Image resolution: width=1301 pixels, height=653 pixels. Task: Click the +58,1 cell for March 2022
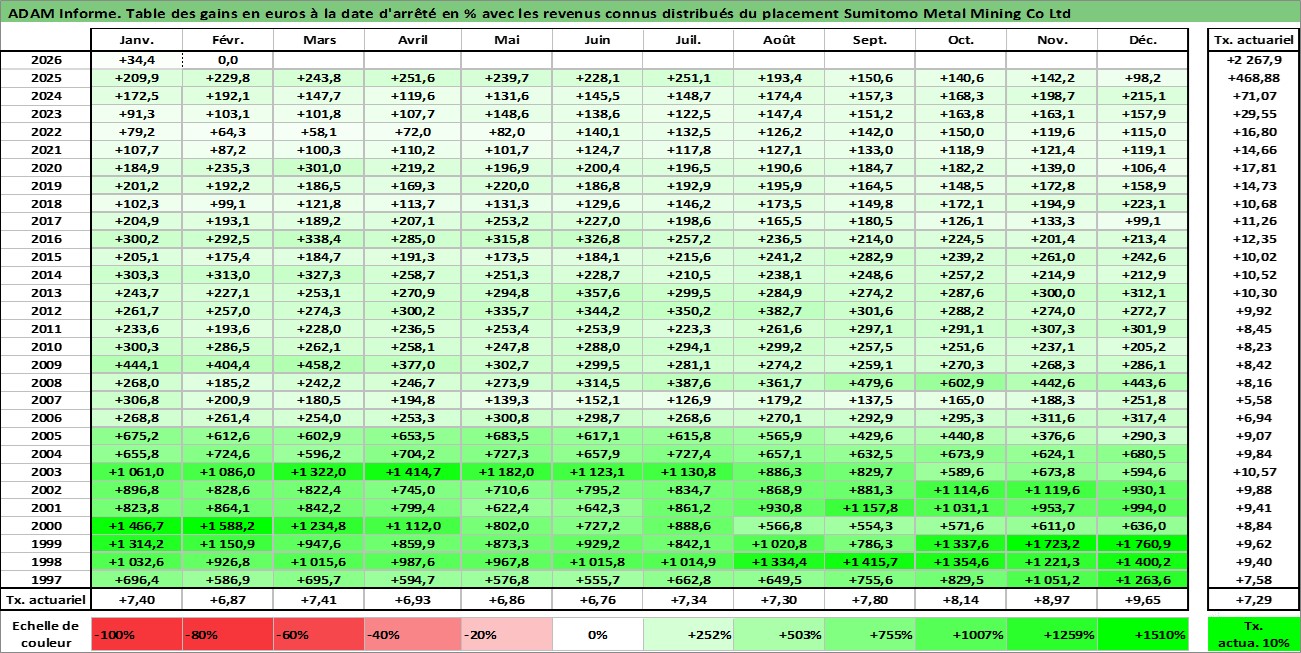coord(318,132)
